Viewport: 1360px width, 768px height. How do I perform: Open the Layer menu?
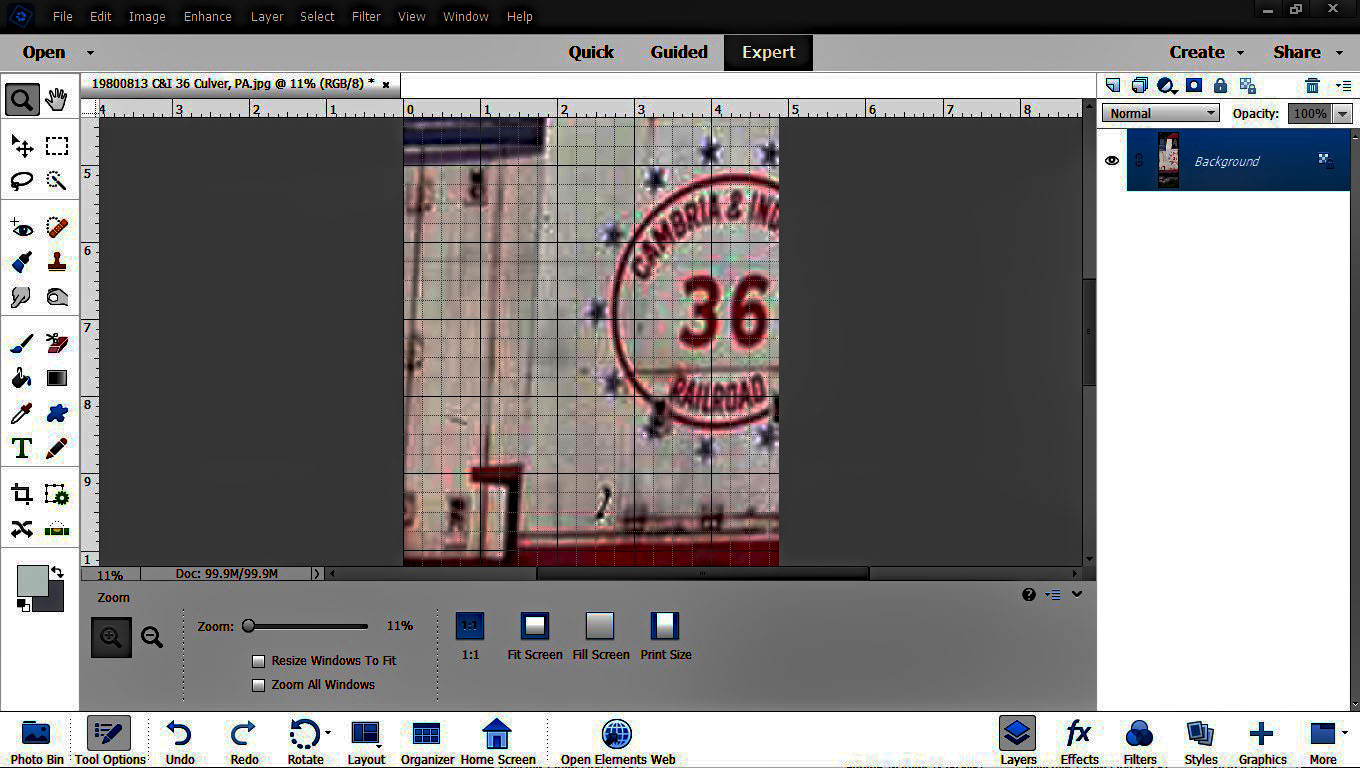(267, 16)
